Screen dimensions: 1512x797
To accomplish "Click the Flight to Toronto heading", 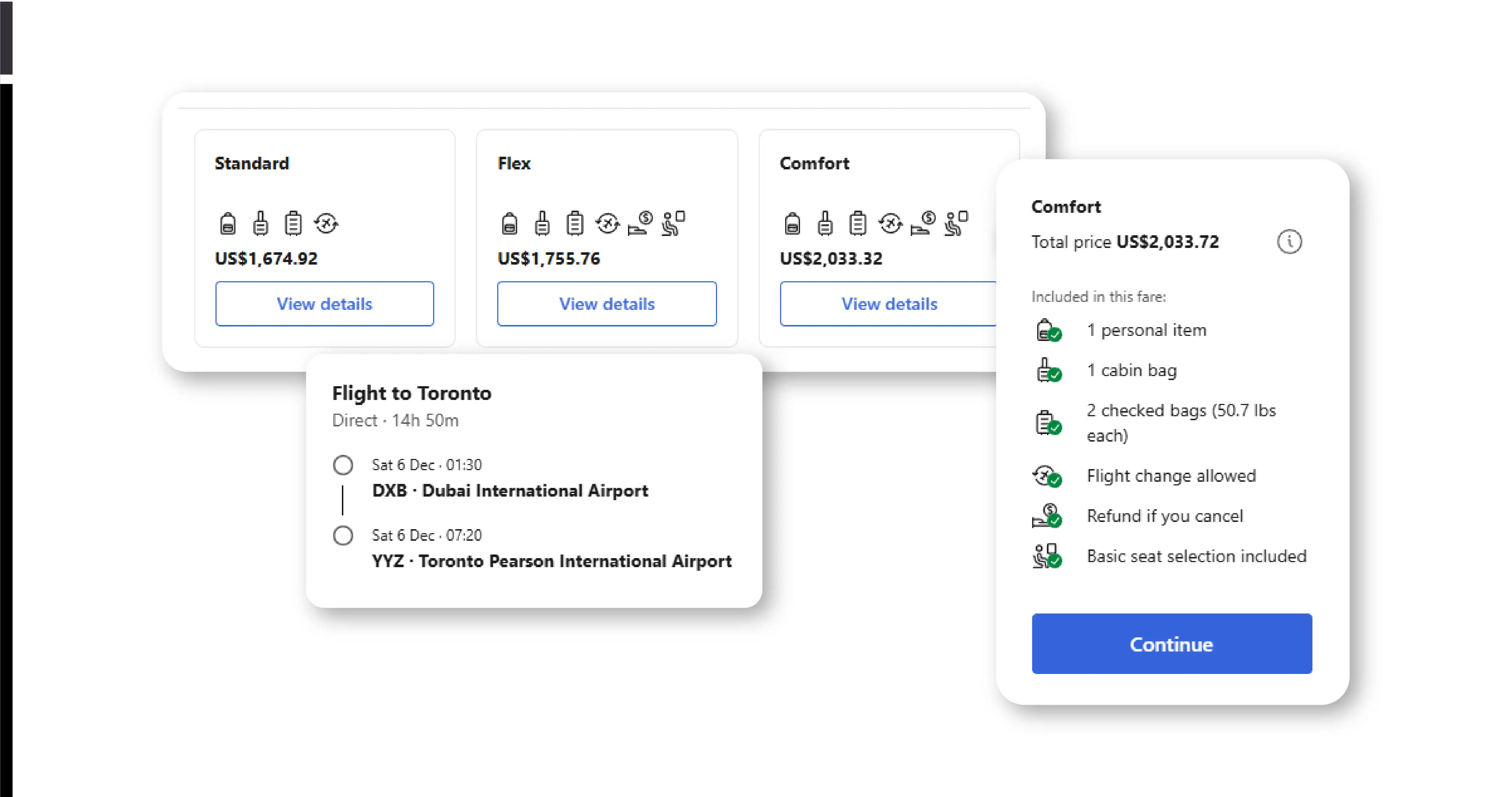I will click(x=411, y=393).
